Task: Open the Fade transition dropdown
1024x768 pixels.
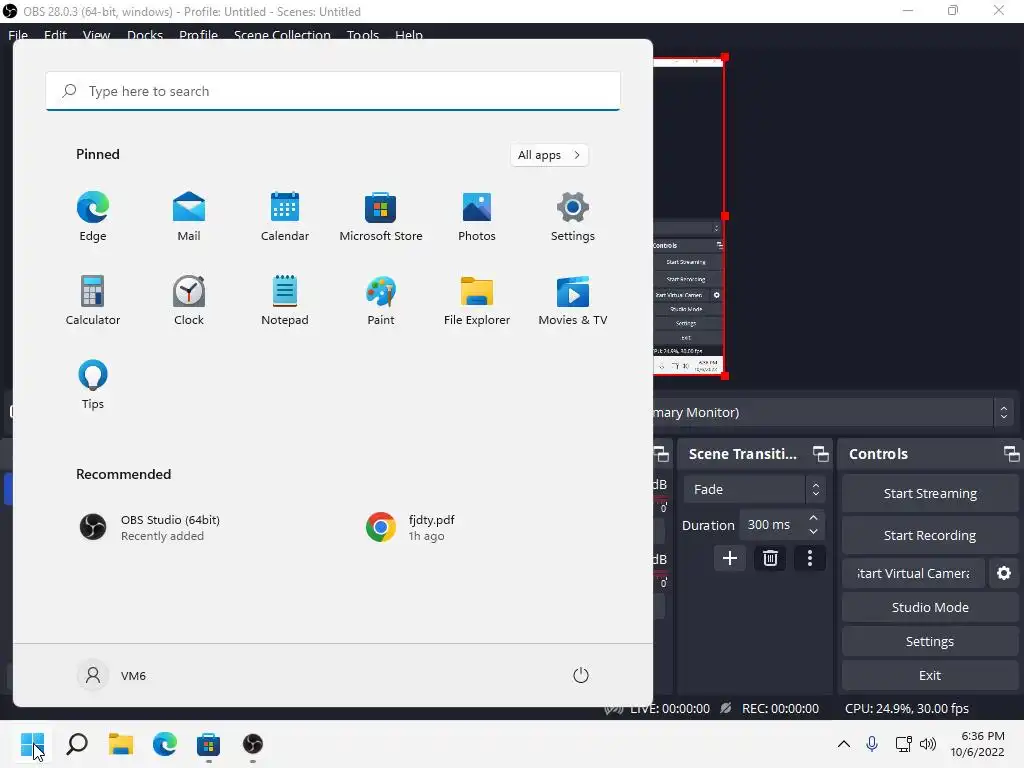Action: [754, 489]
